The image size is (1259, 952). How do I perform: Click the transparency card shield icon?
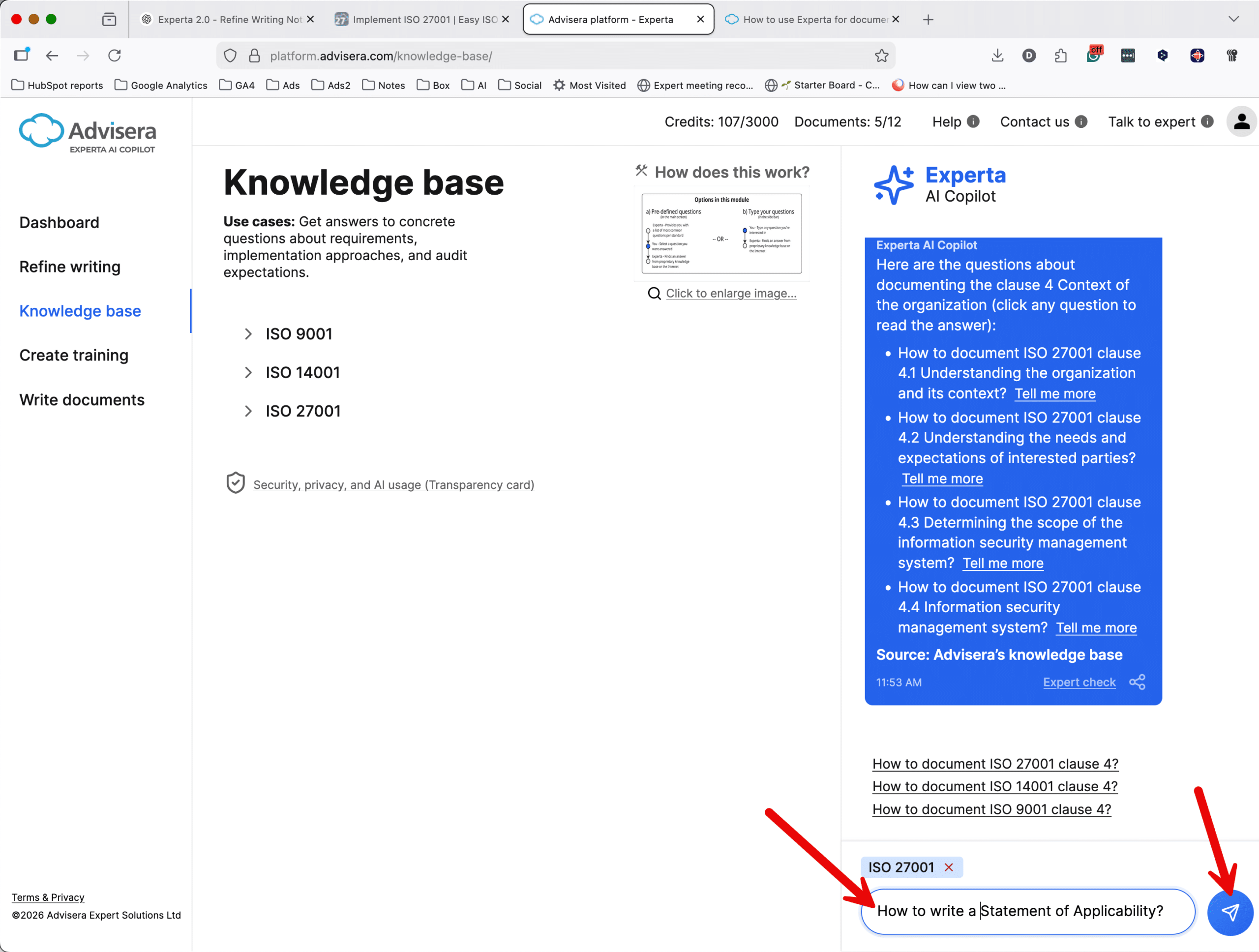click(x=236, y=483)
